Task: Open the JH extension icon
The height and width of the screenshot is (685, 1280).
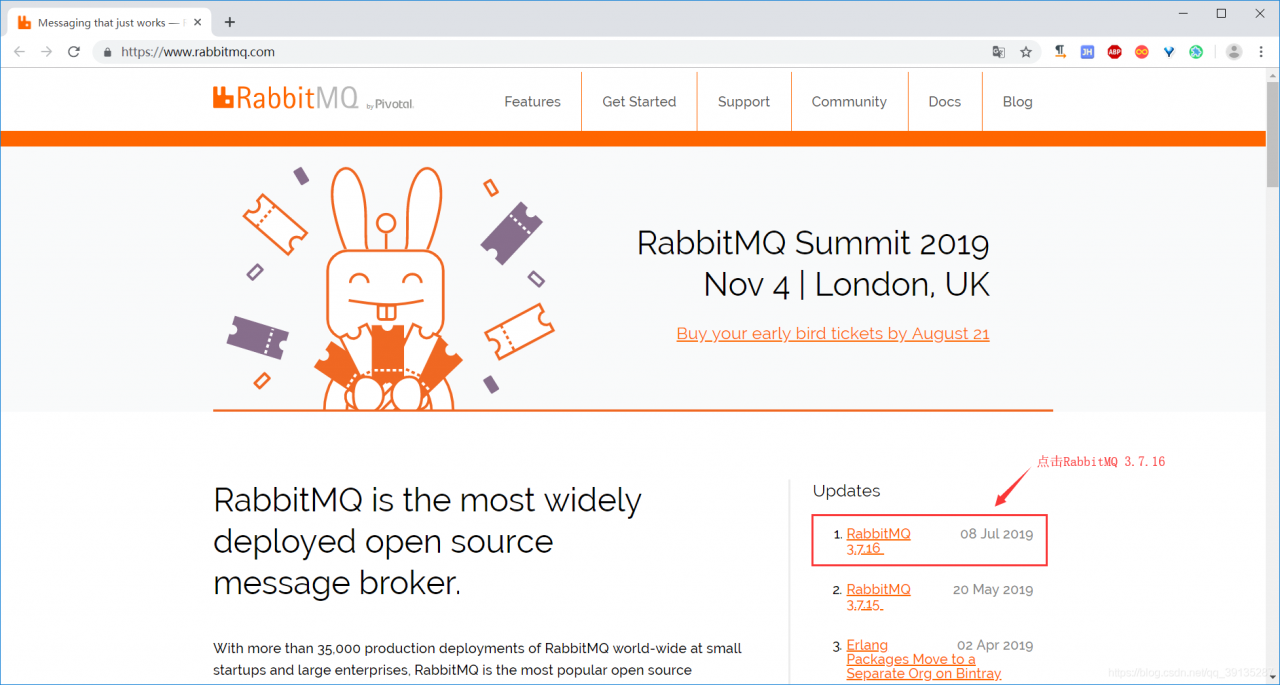Action: (x=1087, y=52)
